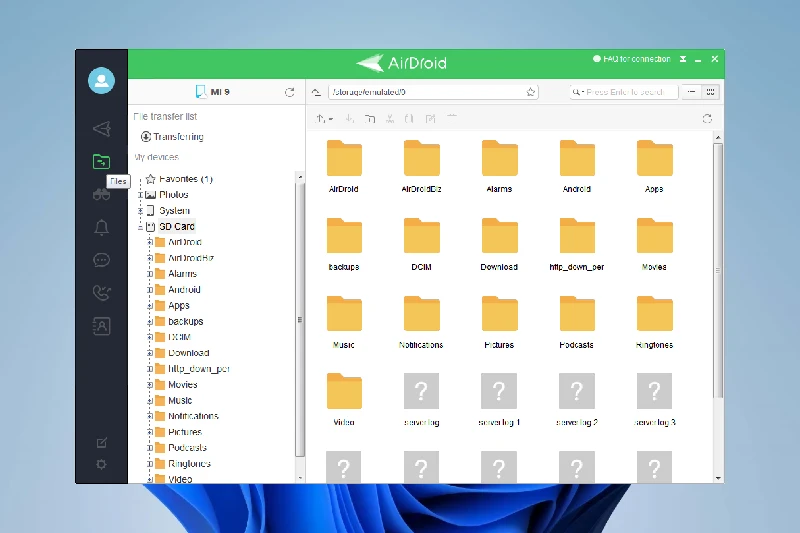The width and height of the screenshot is (800, 533).
Task: Open the Transfer paper-plane sidebar icon
Action: pos(101,128)
